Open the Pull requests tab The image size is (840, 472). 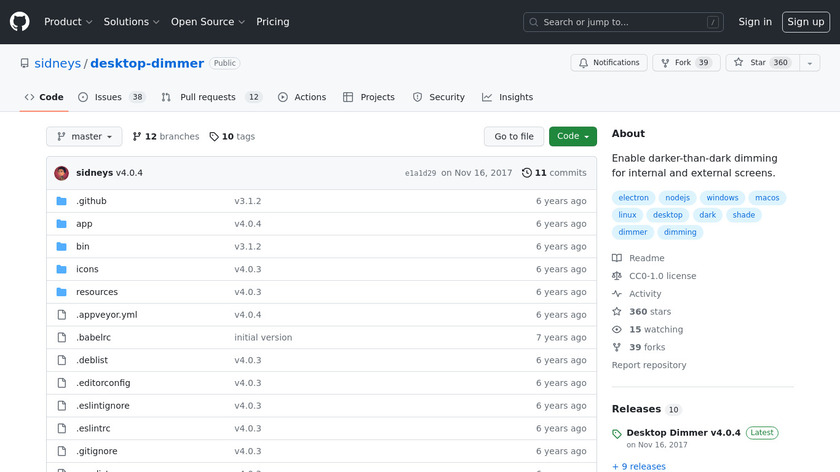[211, 97]
